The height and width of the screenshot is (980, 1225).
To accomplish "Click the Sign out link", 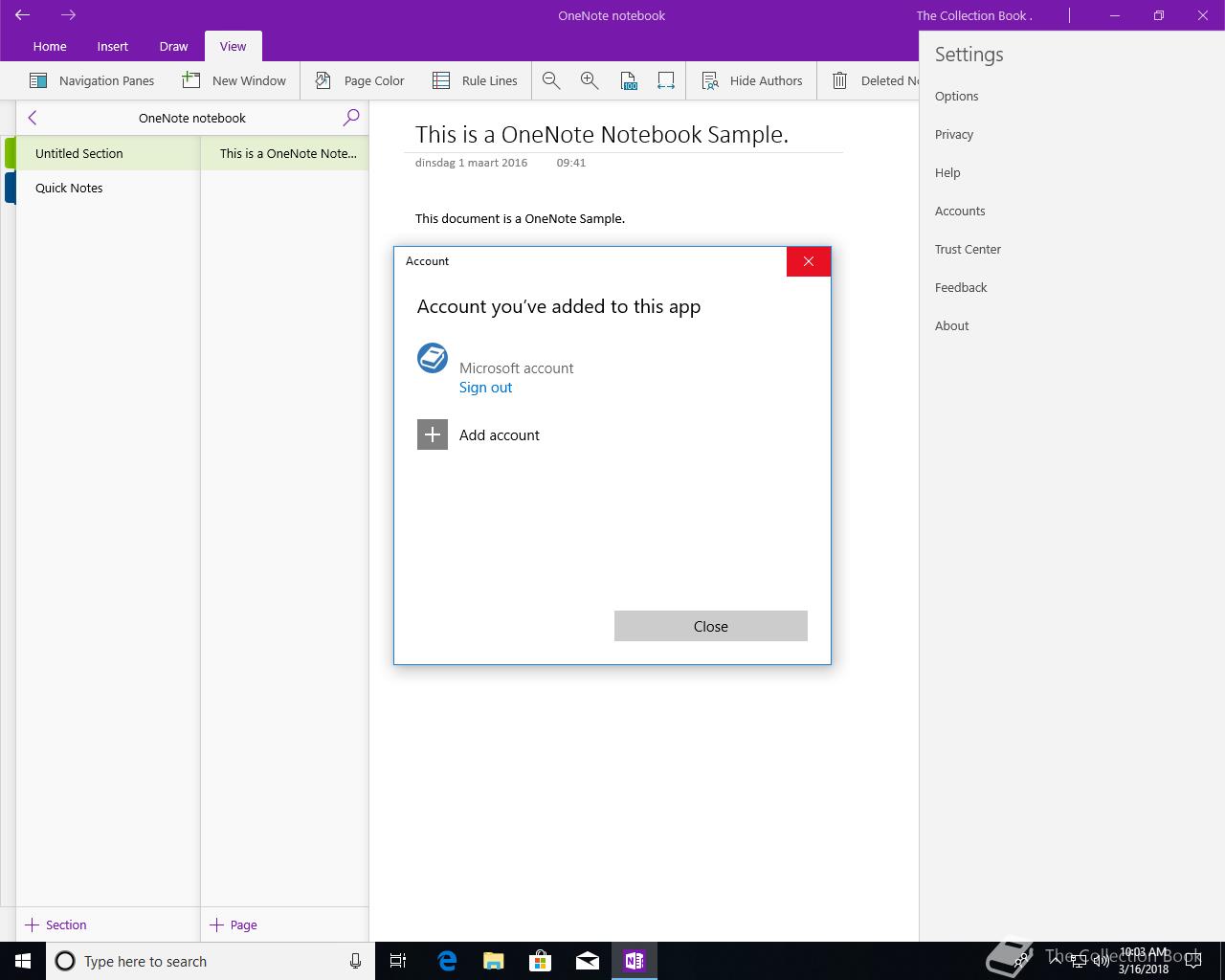I will click(x=485, y=388).
